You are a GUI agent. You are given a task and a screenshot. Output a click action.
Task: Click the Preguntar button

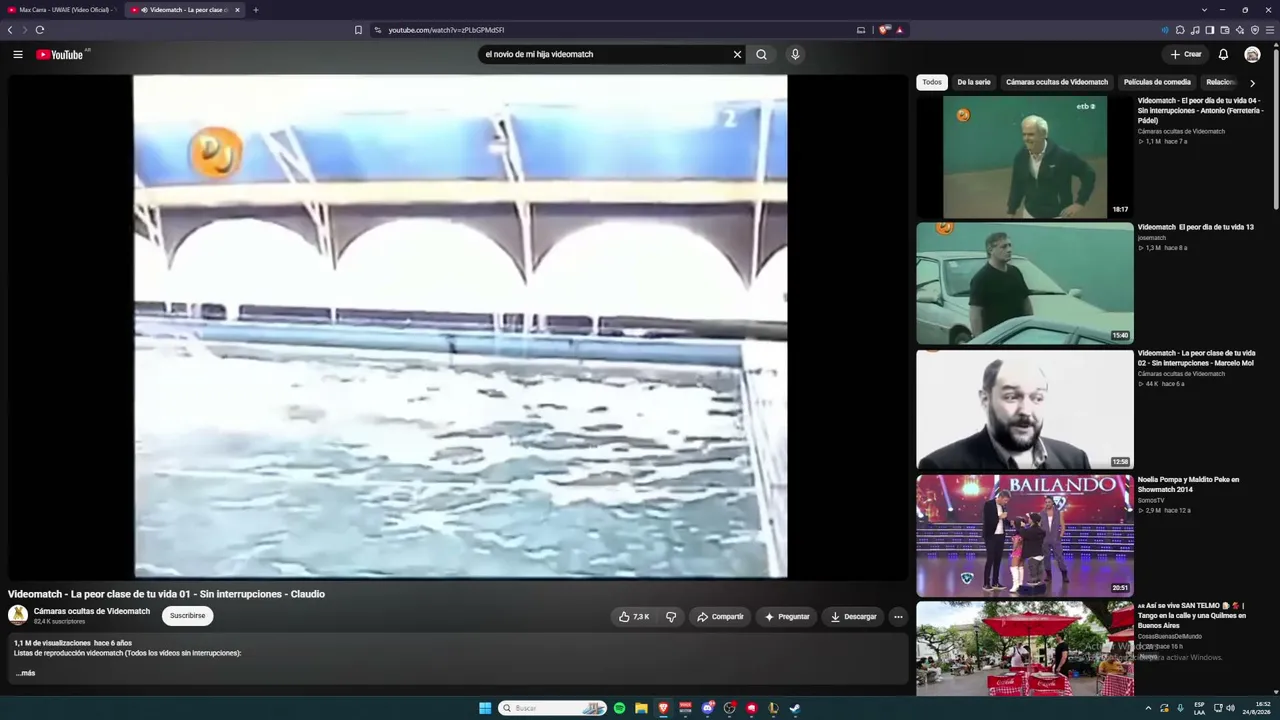(x=787, y=617)
